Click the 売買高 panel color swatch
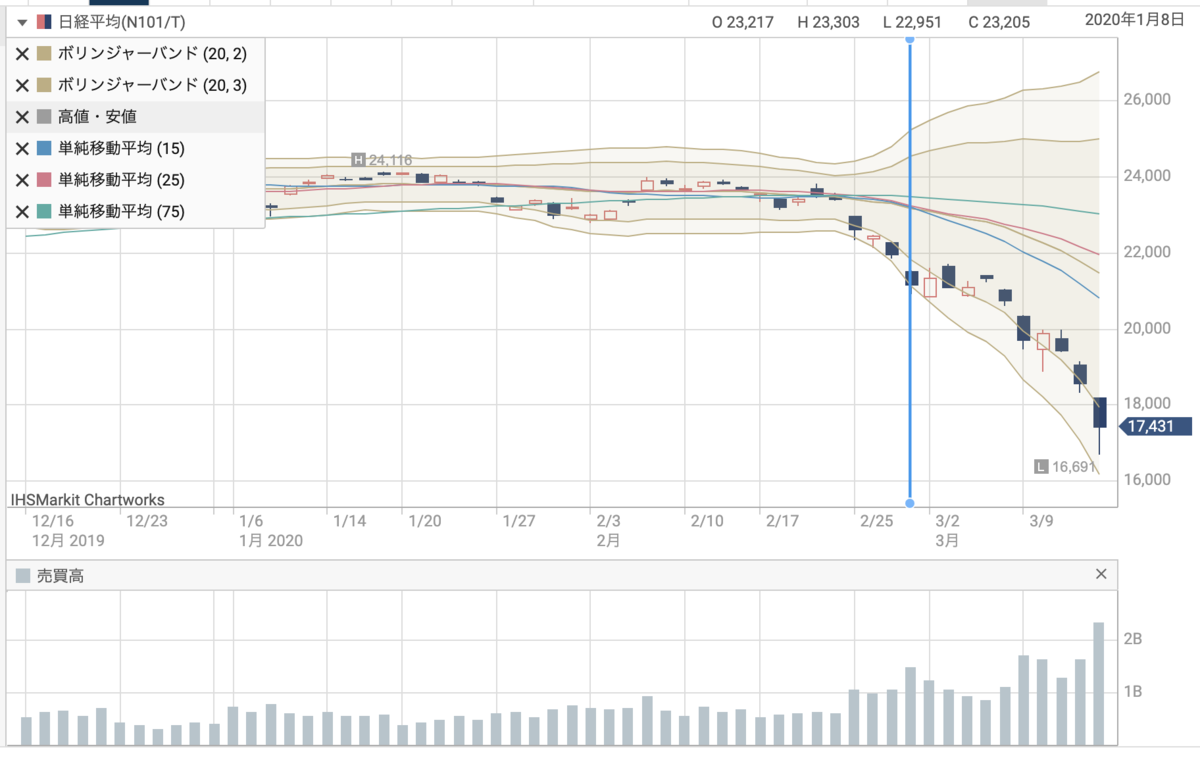 [x=22, y=575]
